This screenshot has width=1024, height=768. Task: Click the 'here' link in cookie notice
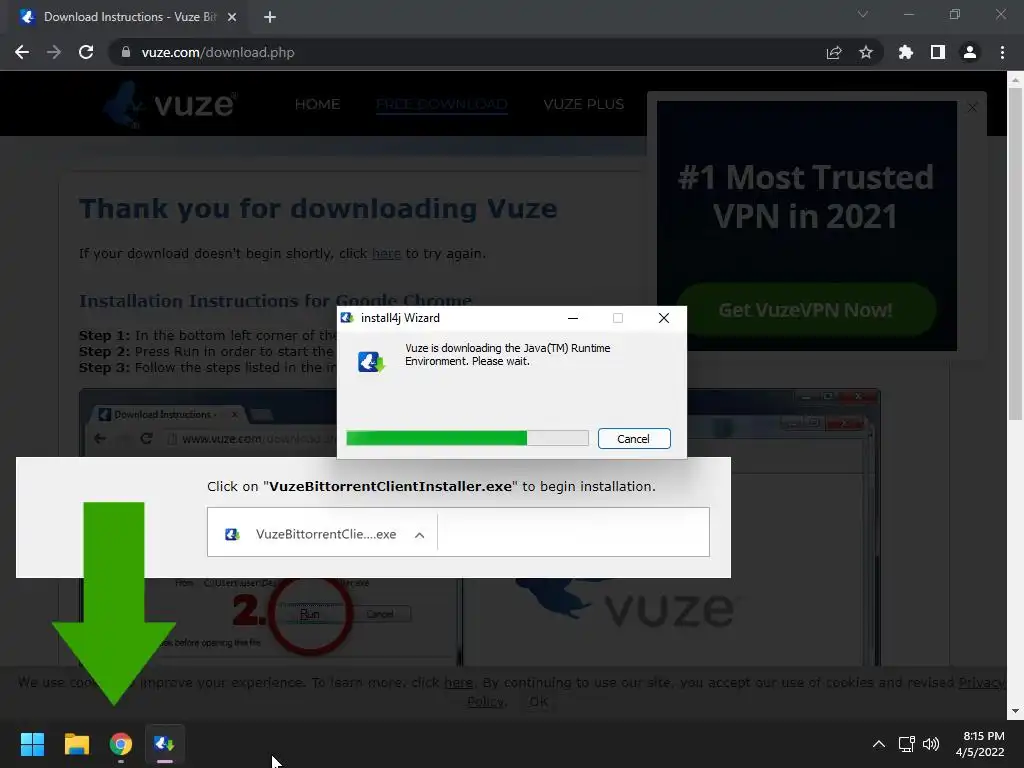[x=458, y=682]
